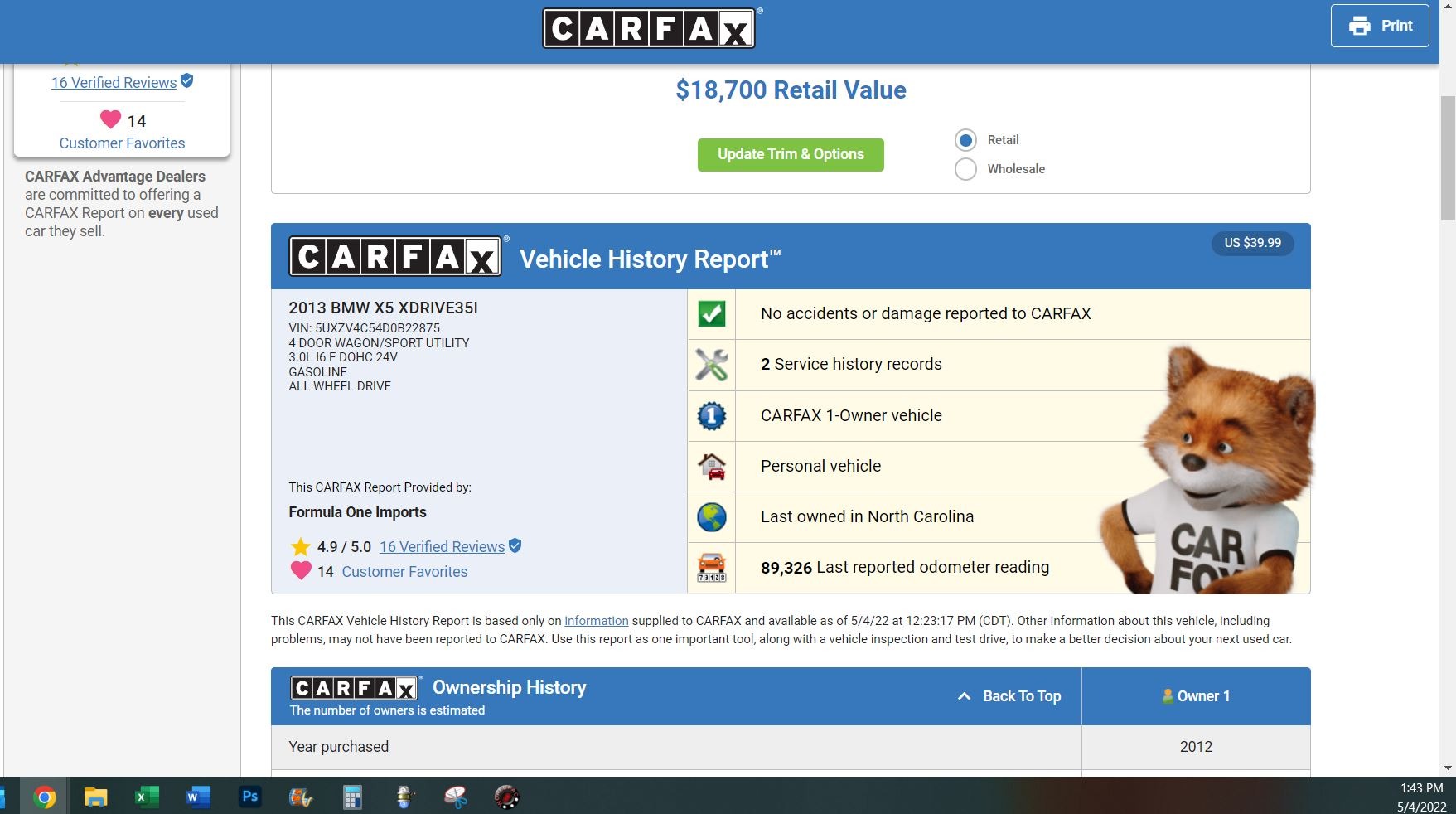Open 16 Verified Reviews link in report
The width and height of the screenshot is (1456, 814).
click(442, 547)
